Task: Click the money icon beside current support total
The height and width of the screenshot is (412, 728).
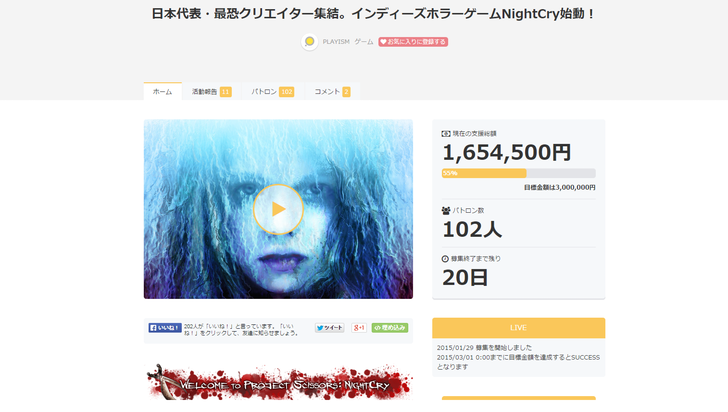Action: pyautogui.click(x=446, y=134)
